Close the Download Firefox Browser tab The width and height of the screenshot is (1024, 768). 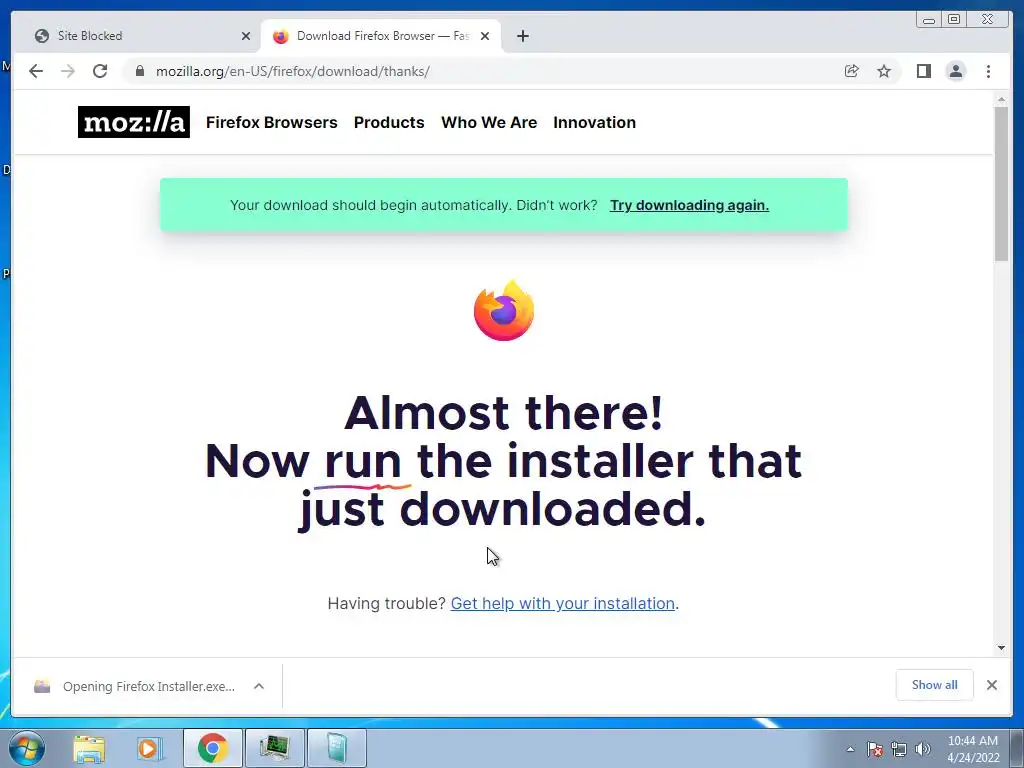(485, 36)
